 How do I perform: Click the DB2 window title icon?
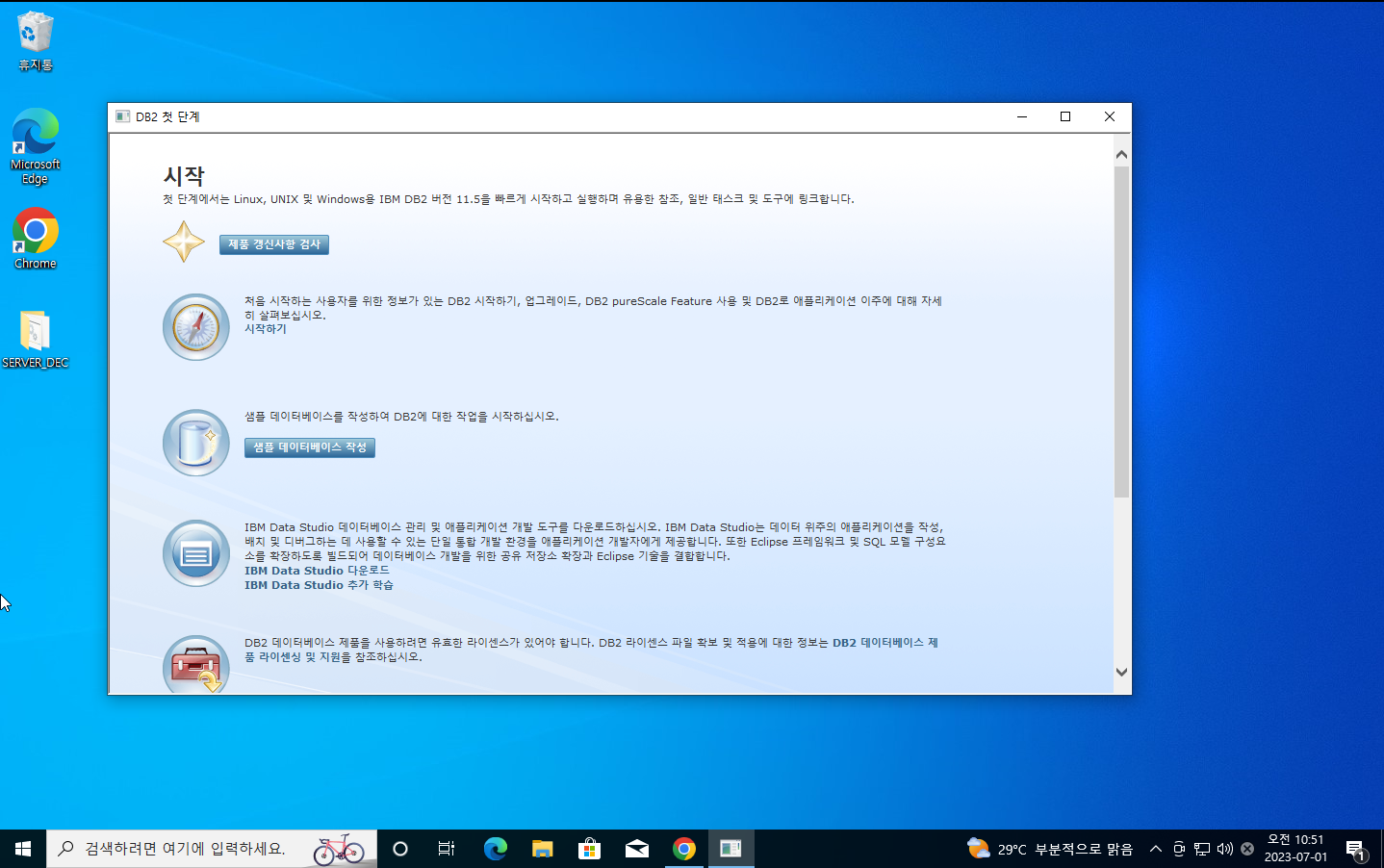[122, 116]
